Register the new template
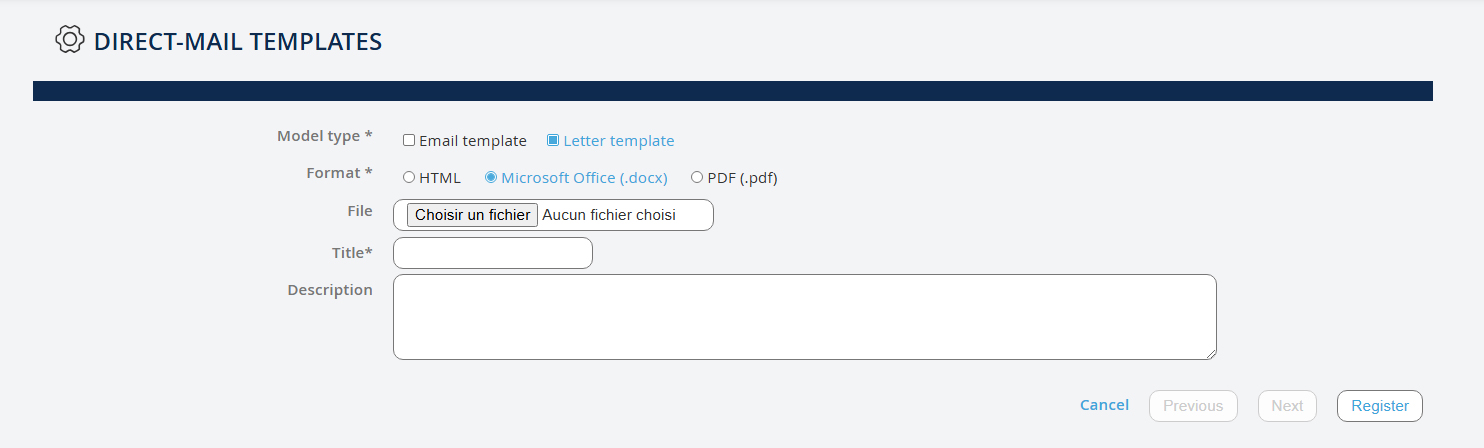 pos(1379,406)
